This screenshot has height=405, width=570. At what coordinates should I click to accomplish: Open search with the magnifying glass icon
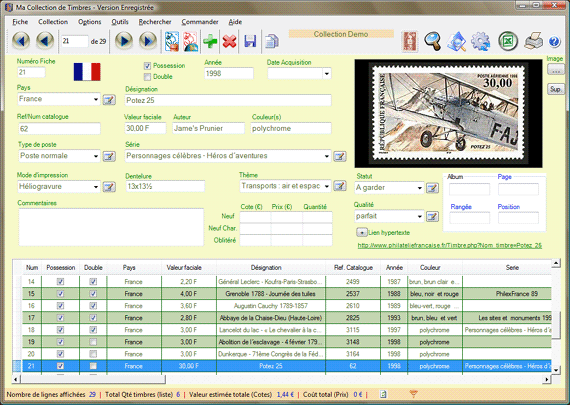click(x=433, y=41)
